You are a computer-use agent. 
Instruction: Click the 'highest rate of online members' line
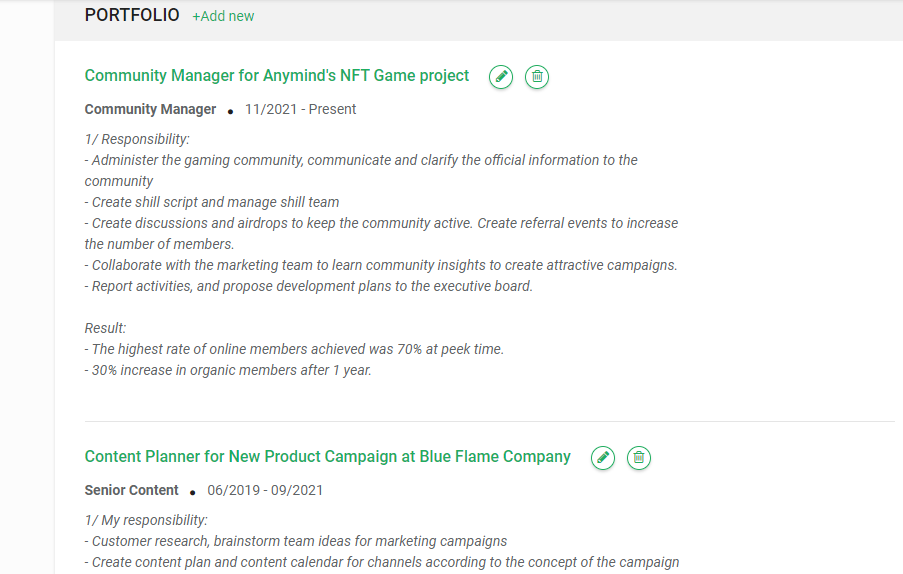pyautogui.click(x=294, y=349)
